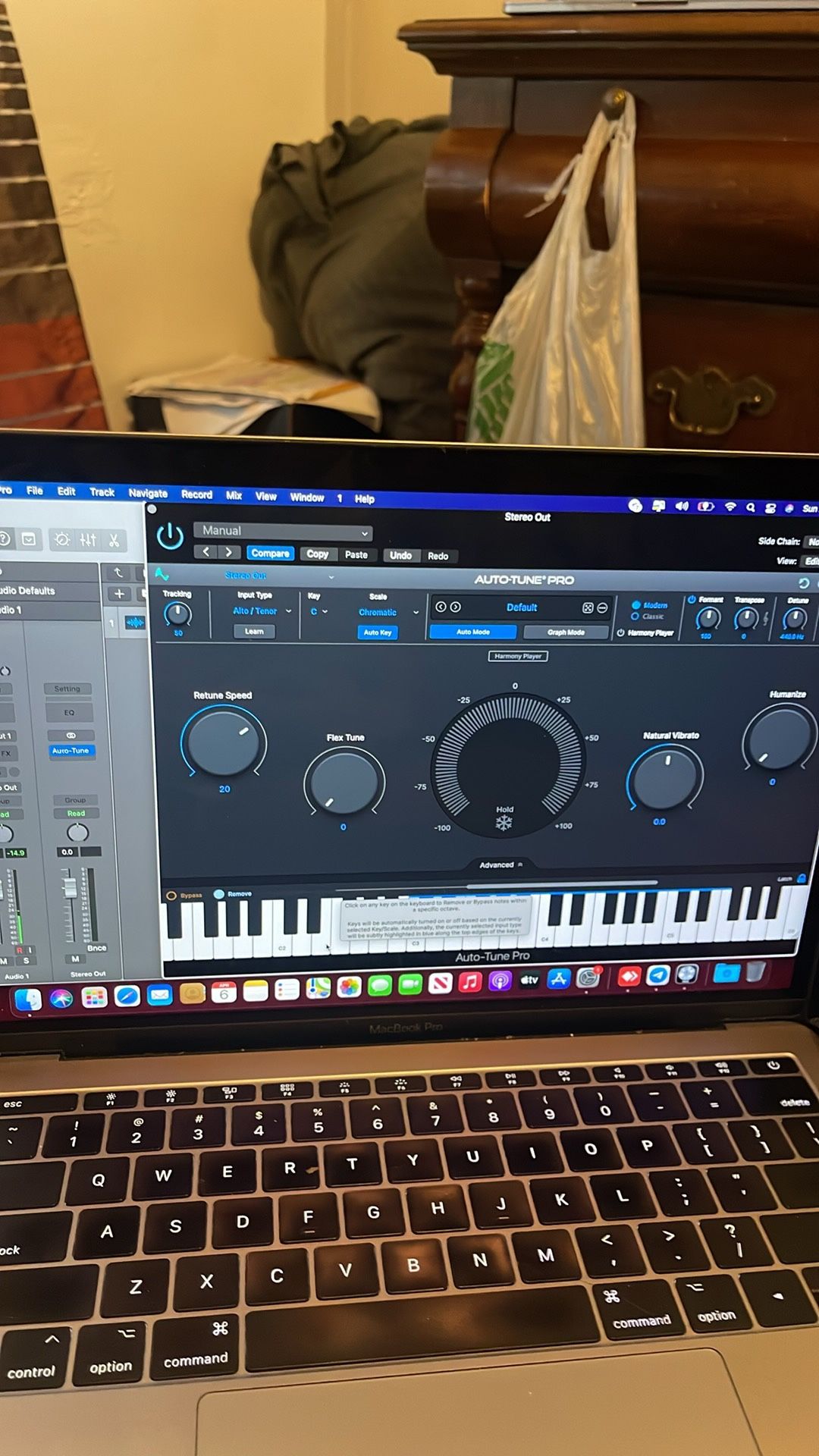819x1456 pixels.
Task: Adjust the Formant knob
Action: (708, 619)
